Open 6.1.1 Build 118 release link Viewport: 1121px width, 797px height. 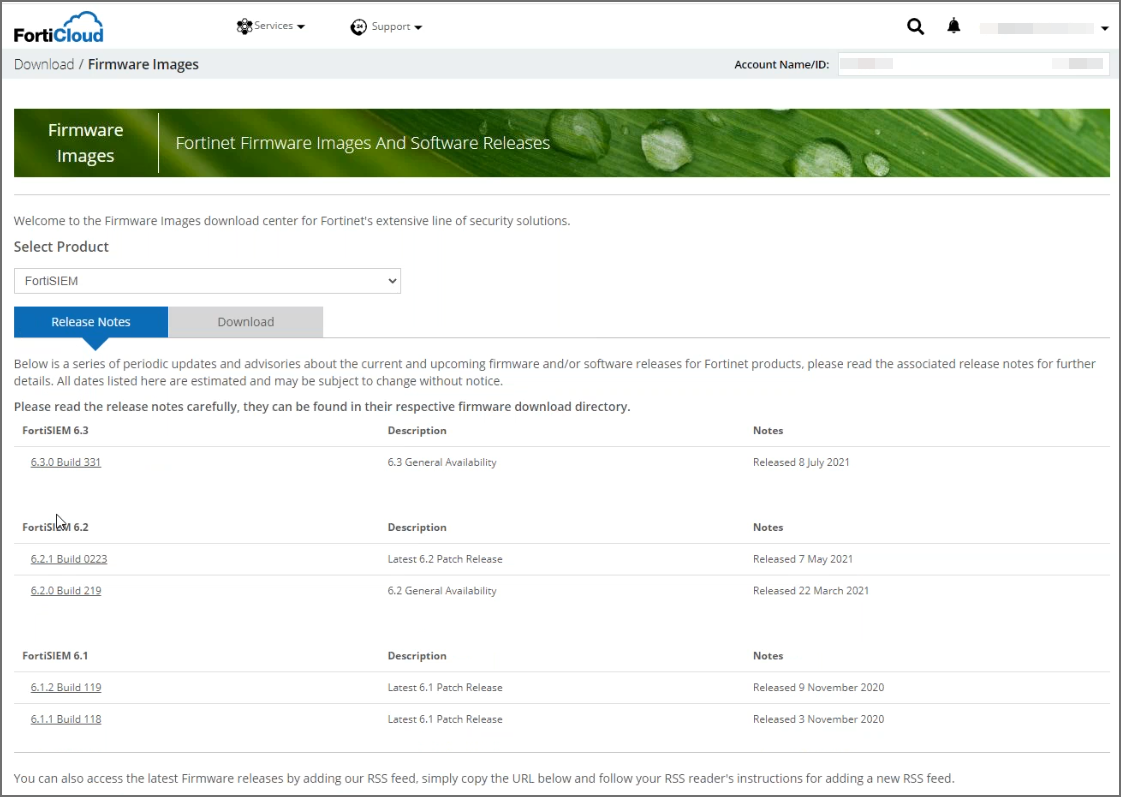(66, 719)
